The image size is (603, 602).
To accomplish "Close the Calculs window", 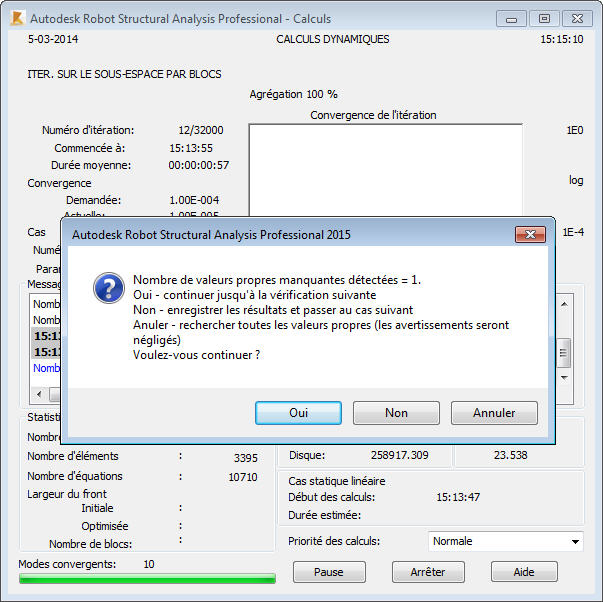I will point(577,19).
